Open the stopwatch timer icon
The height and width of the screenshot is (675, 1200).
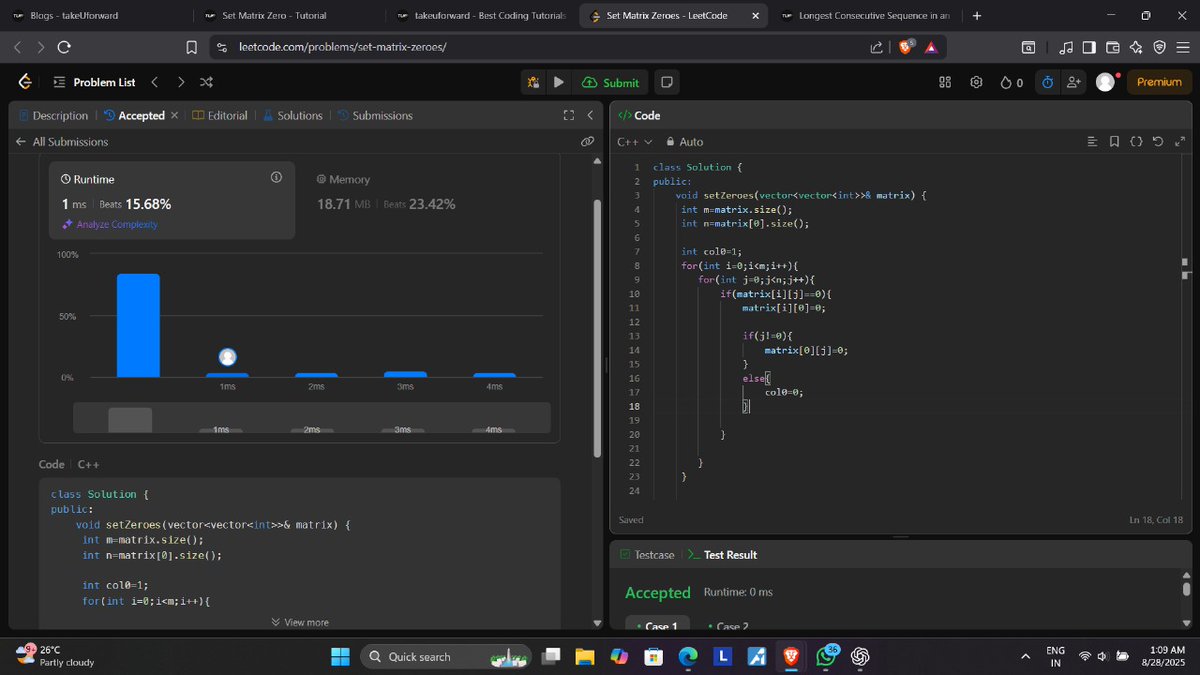point(1047,83)
